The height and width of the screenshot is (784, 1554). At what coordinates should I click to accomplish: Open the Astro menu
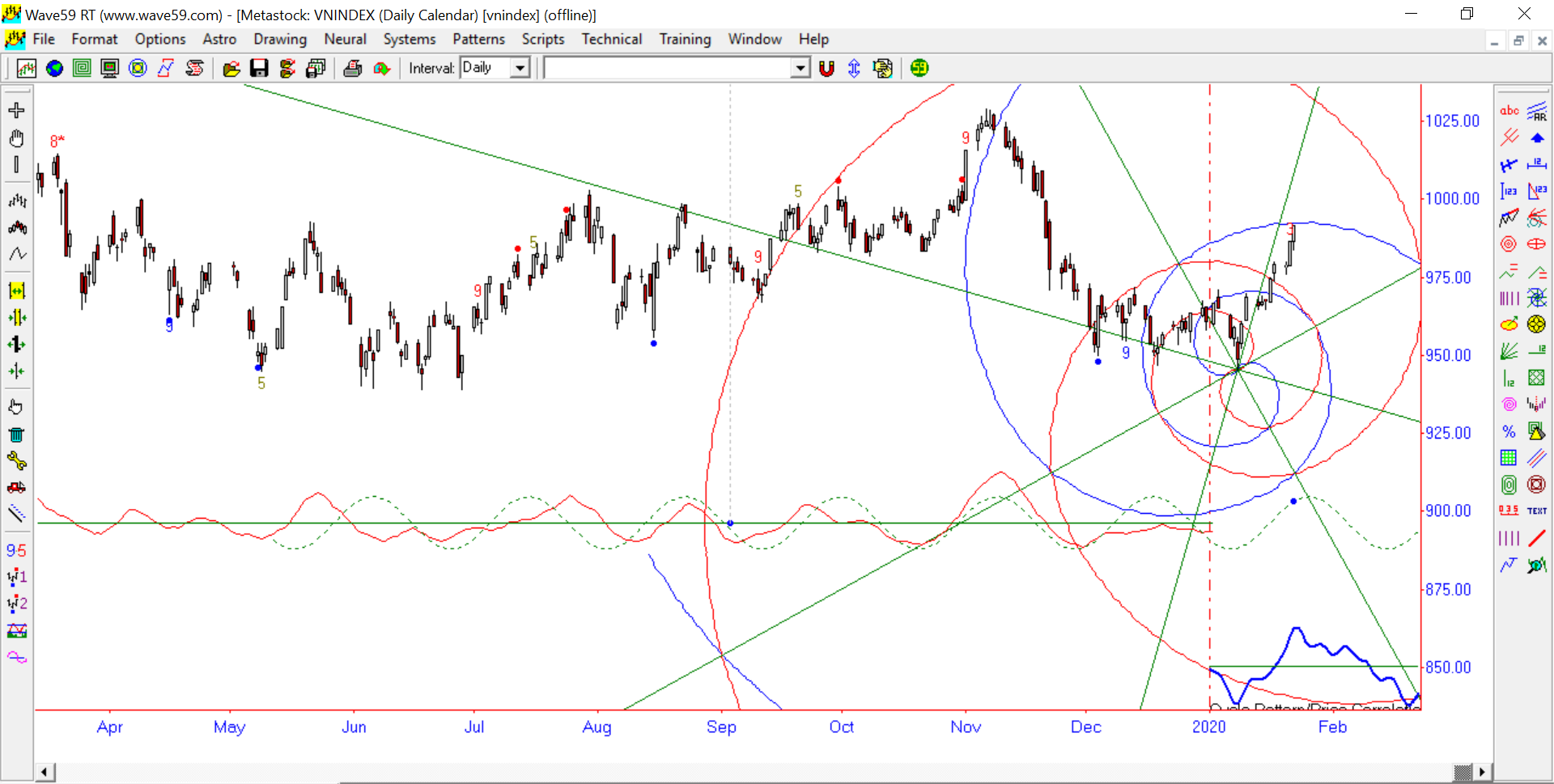[219, 39]
